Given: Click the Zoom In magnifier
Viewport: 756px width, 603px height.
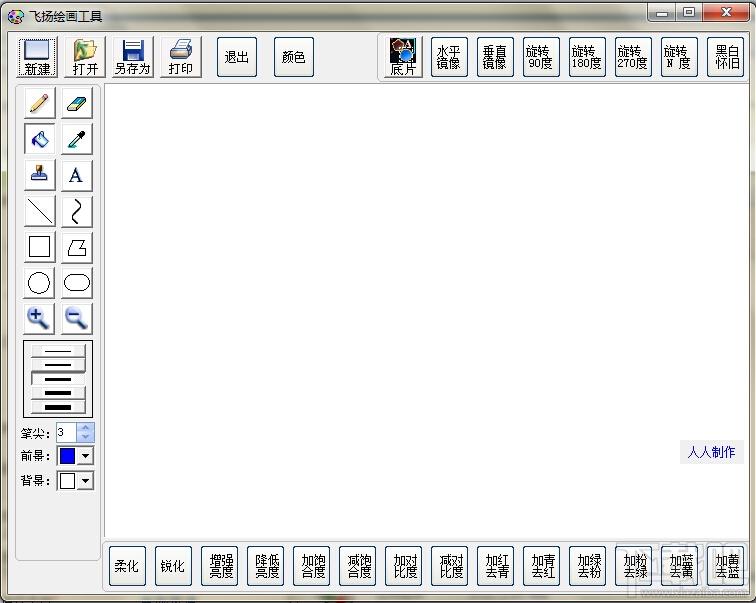Looking at the screenshot, I should click(x=39, y=319).
